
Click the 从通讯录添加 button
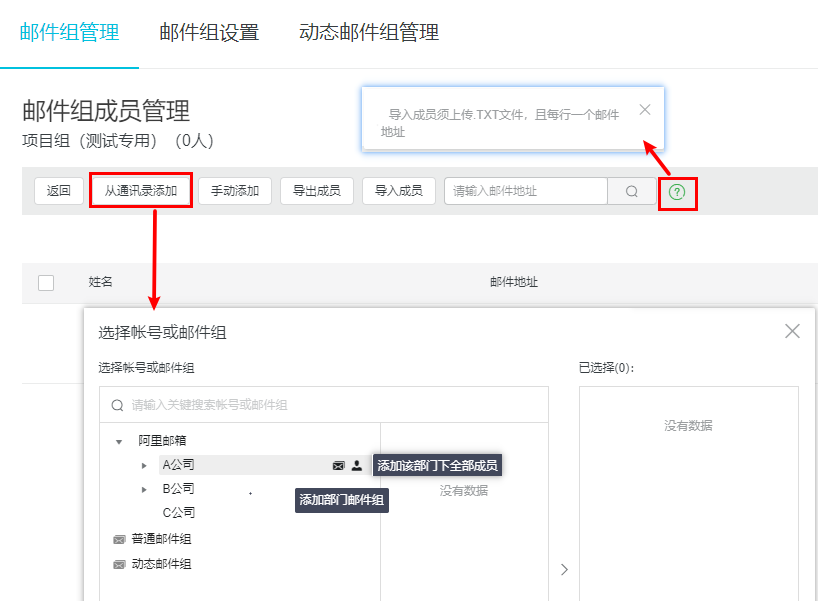point(140,191)
